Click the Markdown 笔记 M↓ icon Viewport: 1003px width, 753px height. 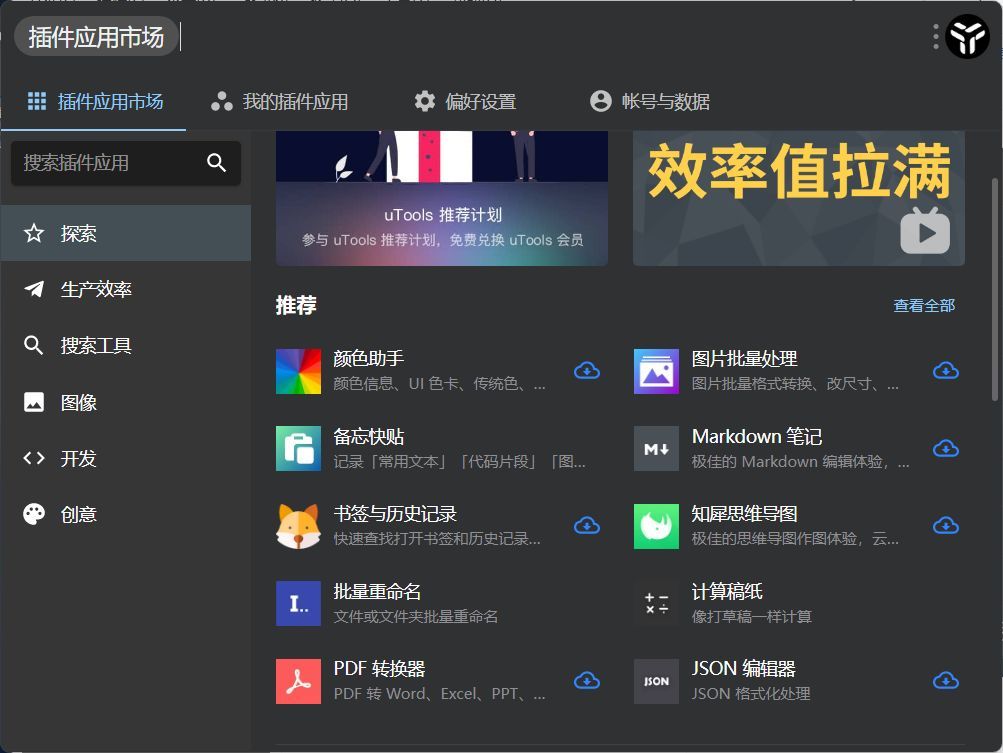[x=656, y=448]
